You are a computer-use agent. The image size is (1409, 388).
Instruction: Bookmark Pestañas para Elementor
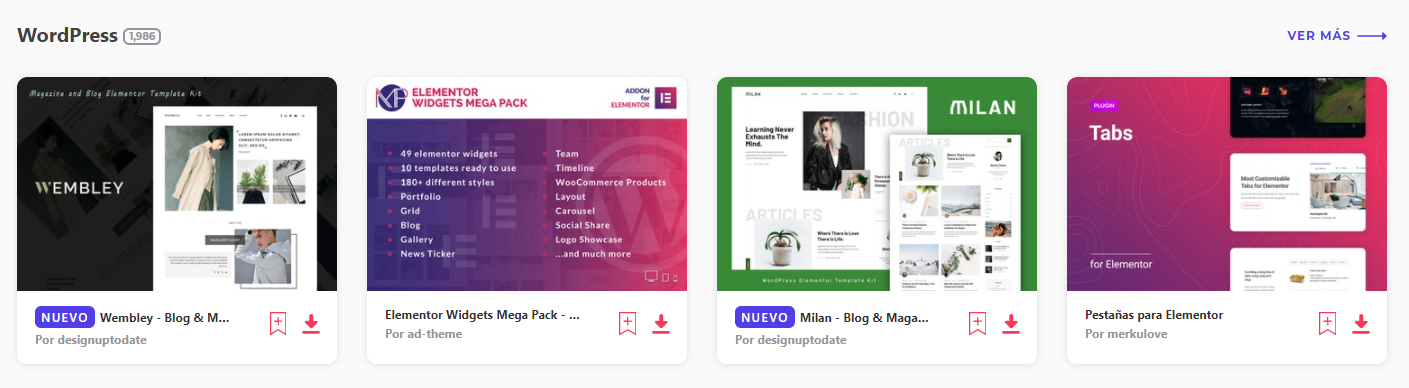(x=1328, y=323)
